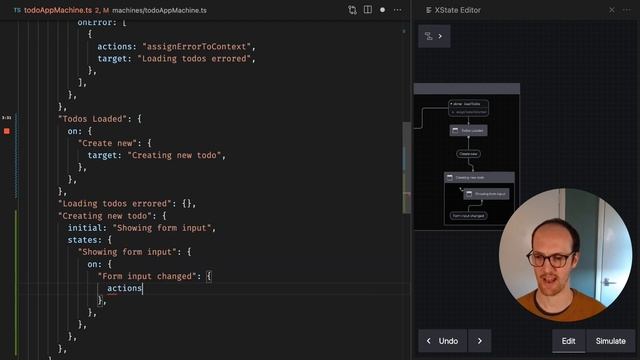Switch to Edit mode
640x360 pixels.
569,341
